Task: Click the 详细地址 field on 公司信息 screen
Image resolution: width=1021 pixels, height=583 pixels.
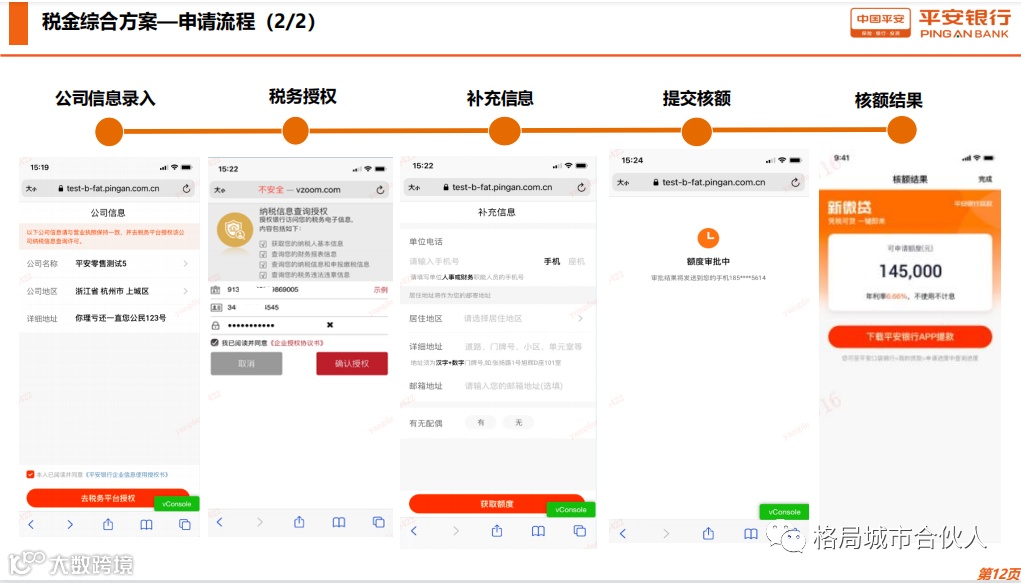Action: (x=109, y=318)
